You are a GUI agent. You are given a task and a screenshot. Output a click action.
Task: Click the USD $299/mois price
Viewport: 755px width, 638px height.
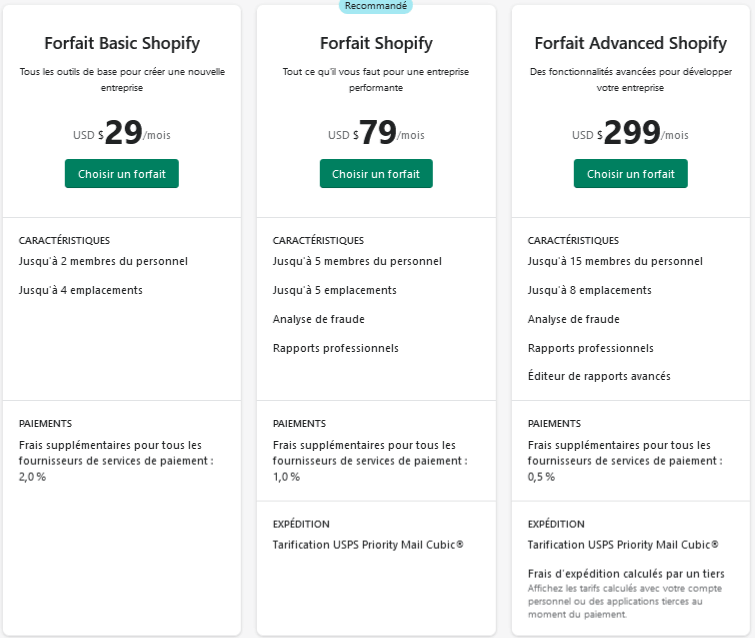click(x=630, y=133)
